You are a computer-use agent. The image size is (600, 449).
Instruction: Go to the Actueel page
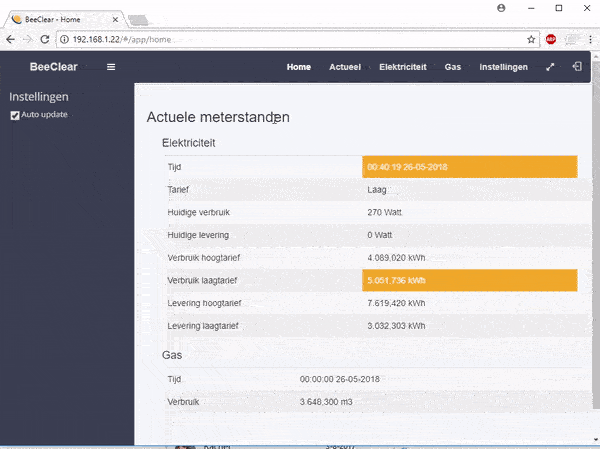coord(345,67)
